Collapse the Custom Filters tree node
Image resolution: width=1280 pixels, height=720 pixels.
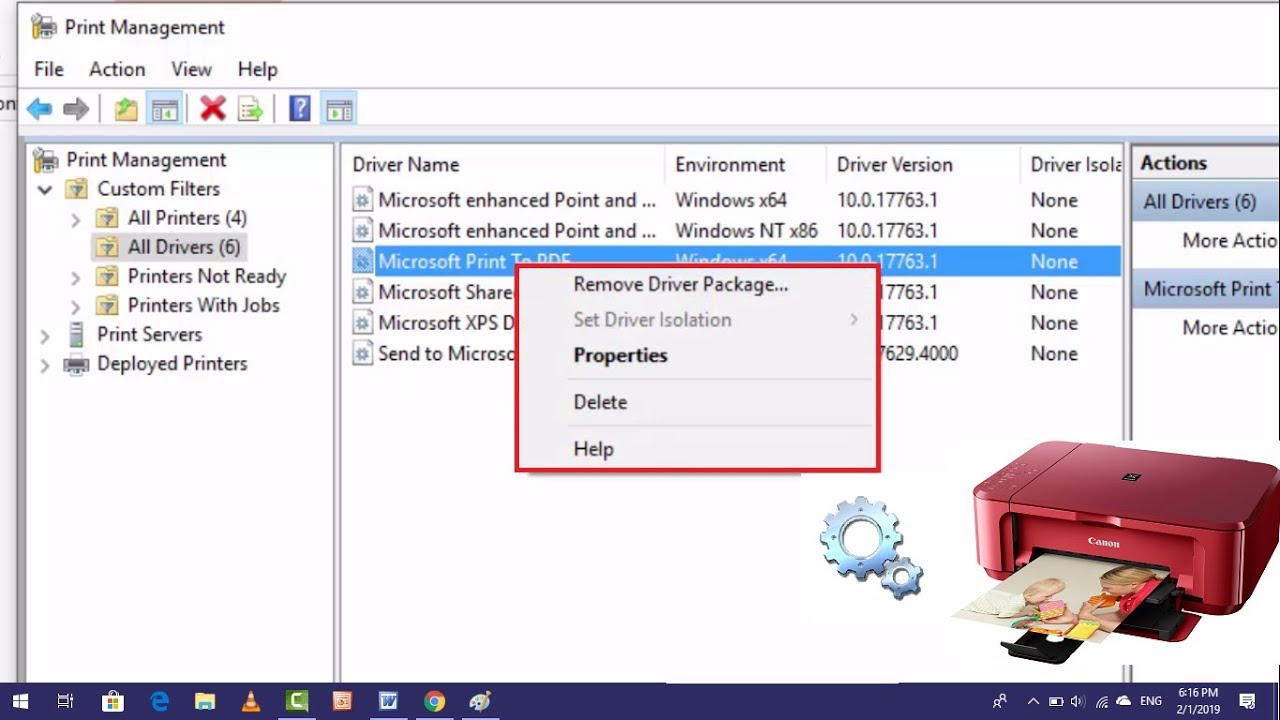(45, 189)
